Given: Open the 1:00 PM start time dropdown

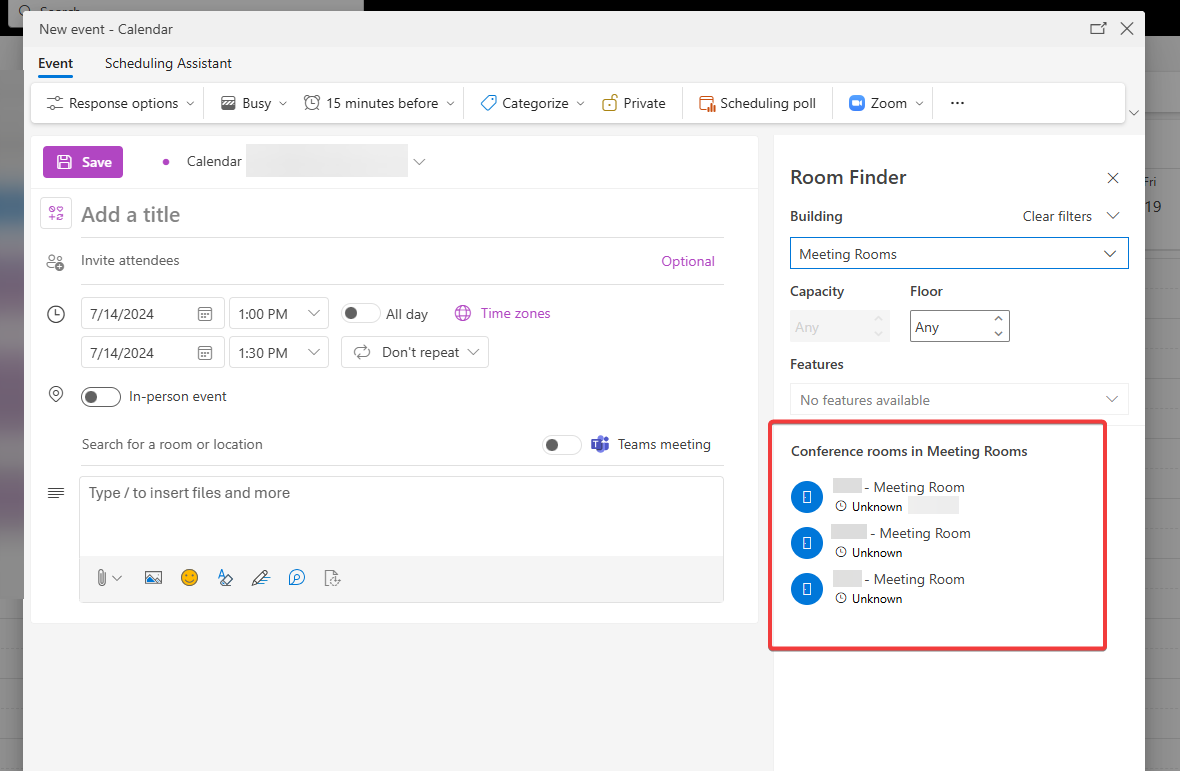Looking at the screenshot, I should (278, 314).
